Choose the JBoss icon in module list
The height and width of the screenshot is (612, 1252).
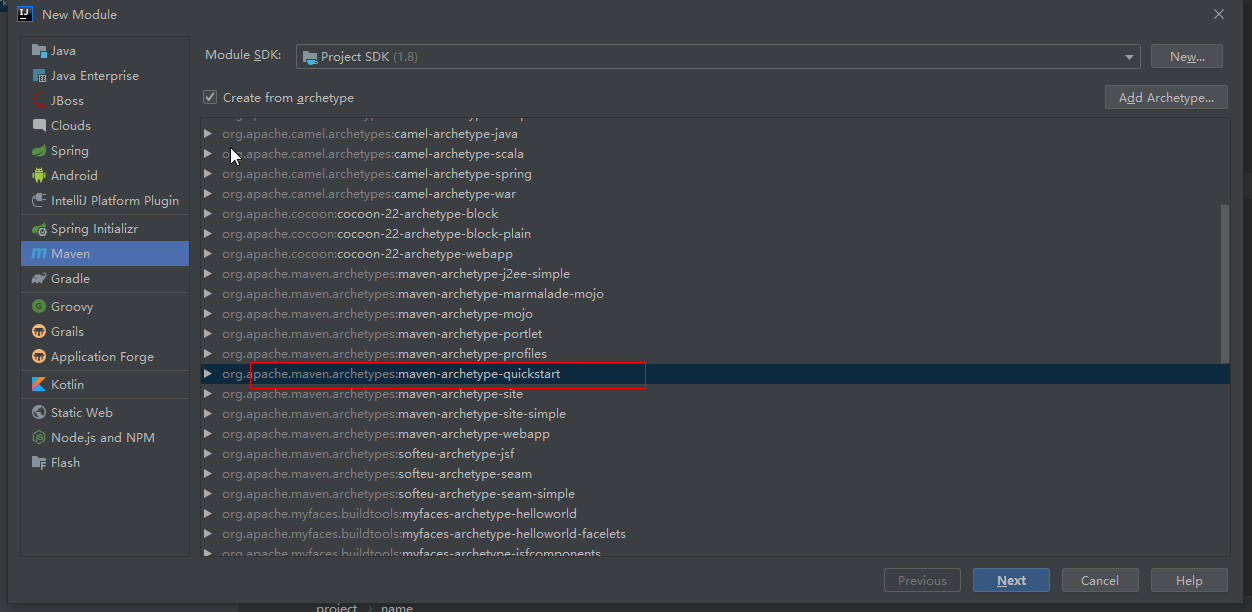(x=39, y=101)
